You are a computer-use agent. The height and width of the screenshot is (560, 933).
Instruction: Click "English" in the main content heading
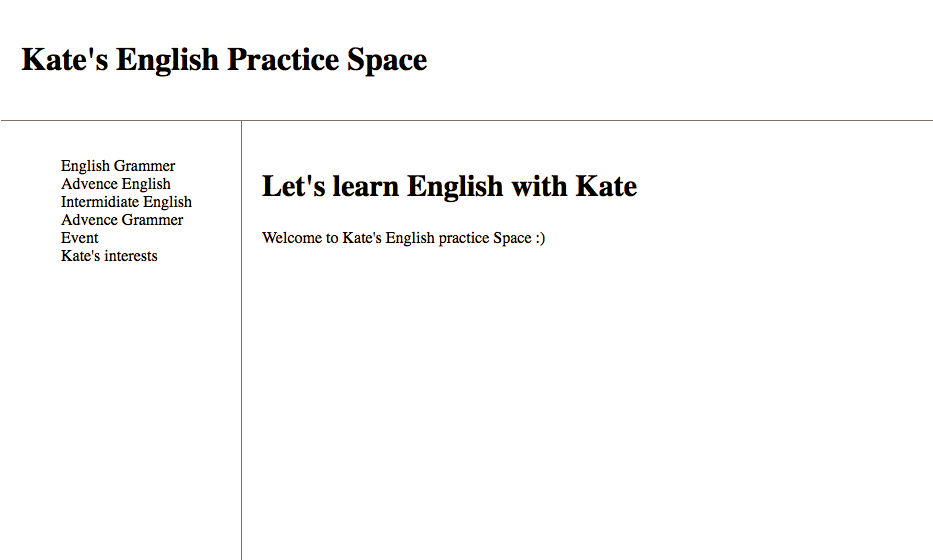click(x=455, y=187)
